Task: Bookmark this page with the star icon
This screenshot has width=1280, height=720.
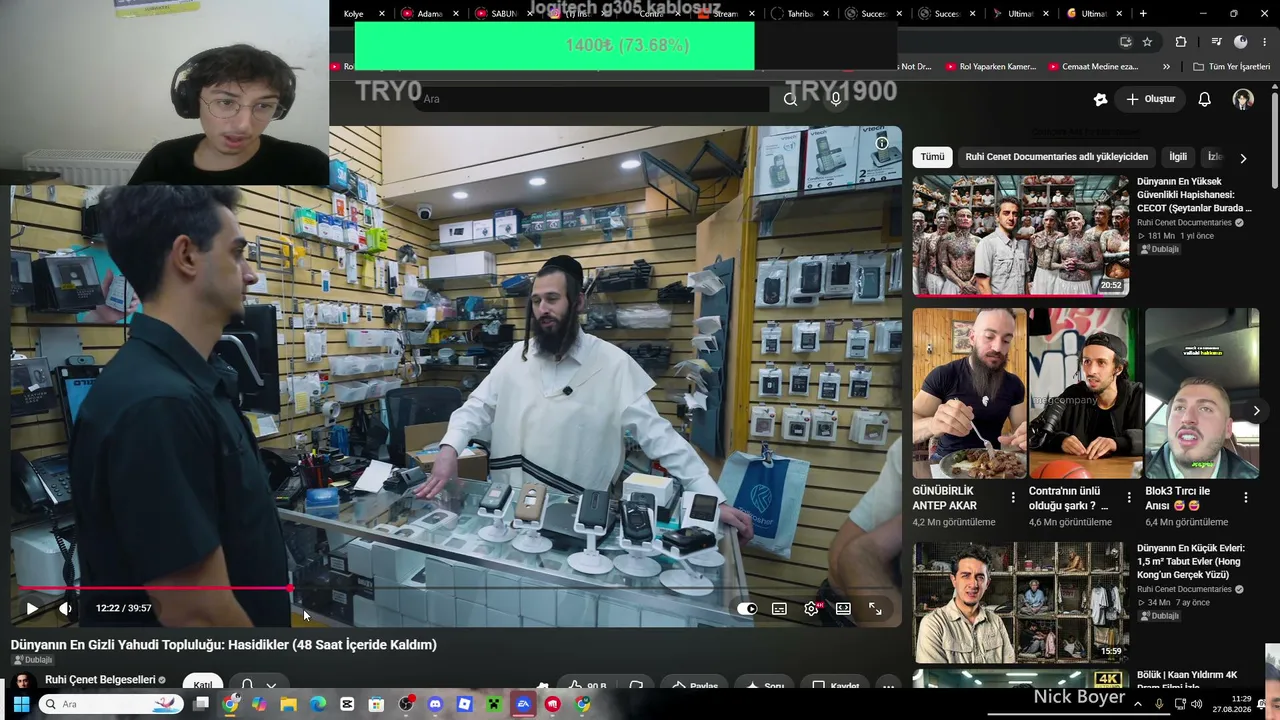Action: [1147, 42]
